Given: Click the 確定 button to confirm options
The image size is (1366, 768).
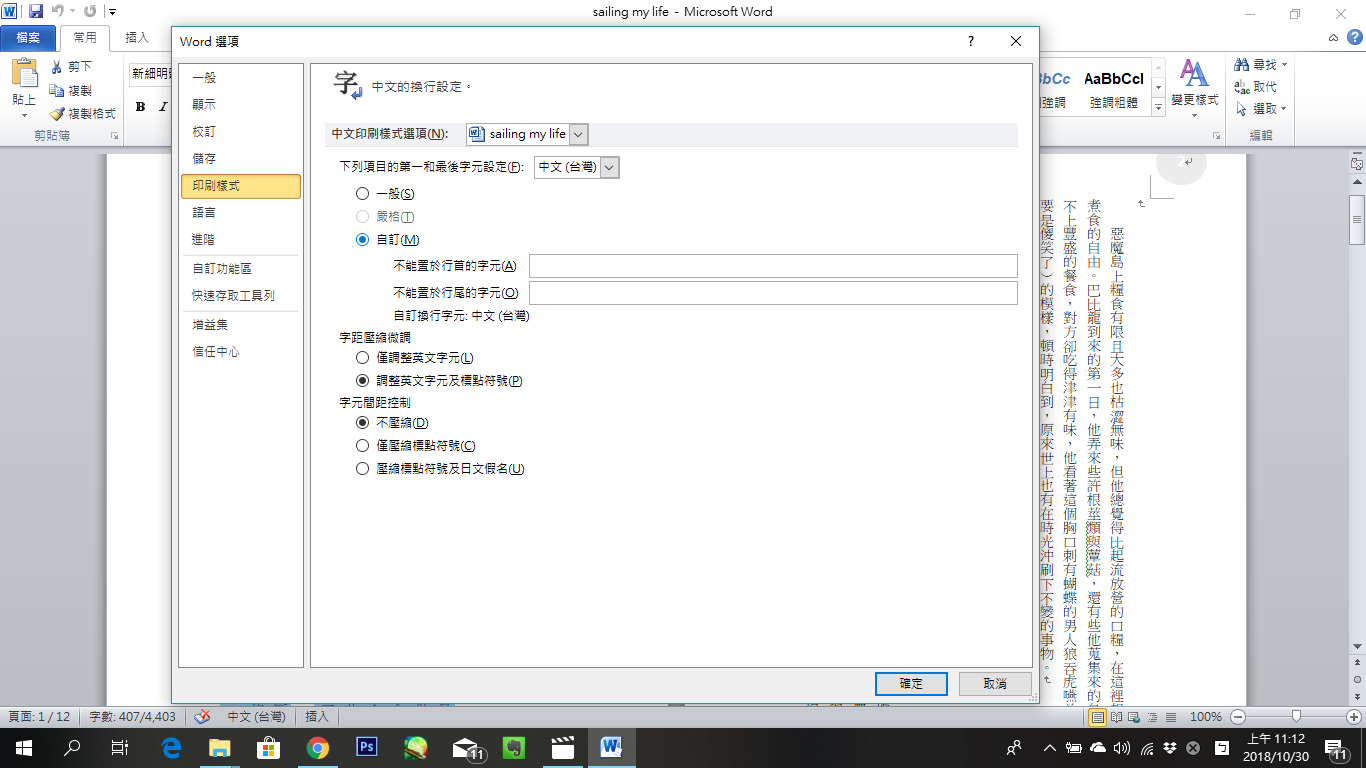Looking at the screenshot, I should tap(911, 684).
